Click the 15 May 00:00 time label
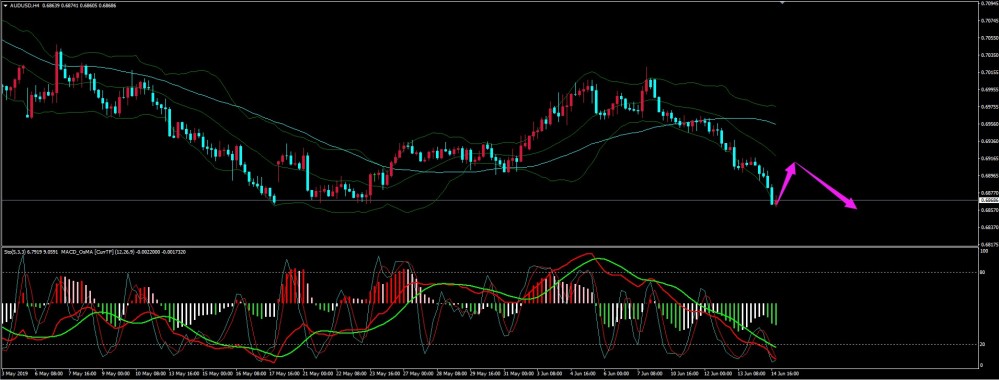 (217, 374)
